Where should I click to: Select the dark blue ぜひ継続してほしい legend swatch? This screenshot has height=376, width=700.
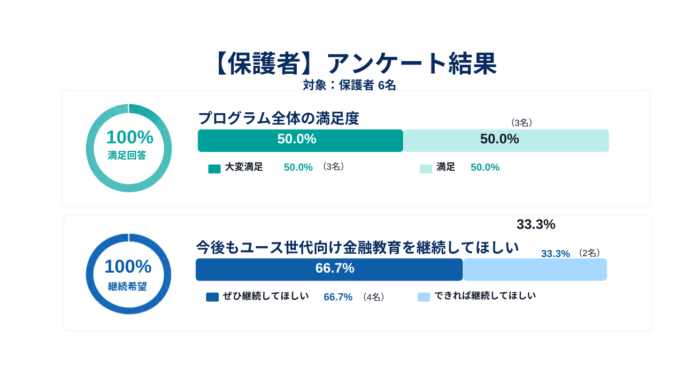click(212, 297)
